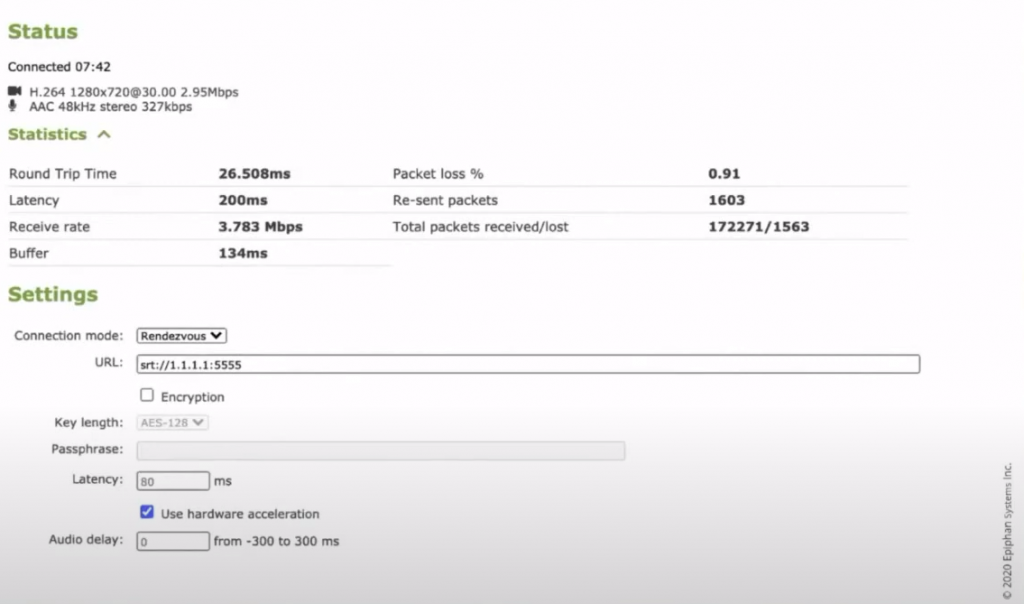Viewport: 1024px width, 604px height.
Task: Click total packets value 172271/1563
Action: tap(758, 227)
